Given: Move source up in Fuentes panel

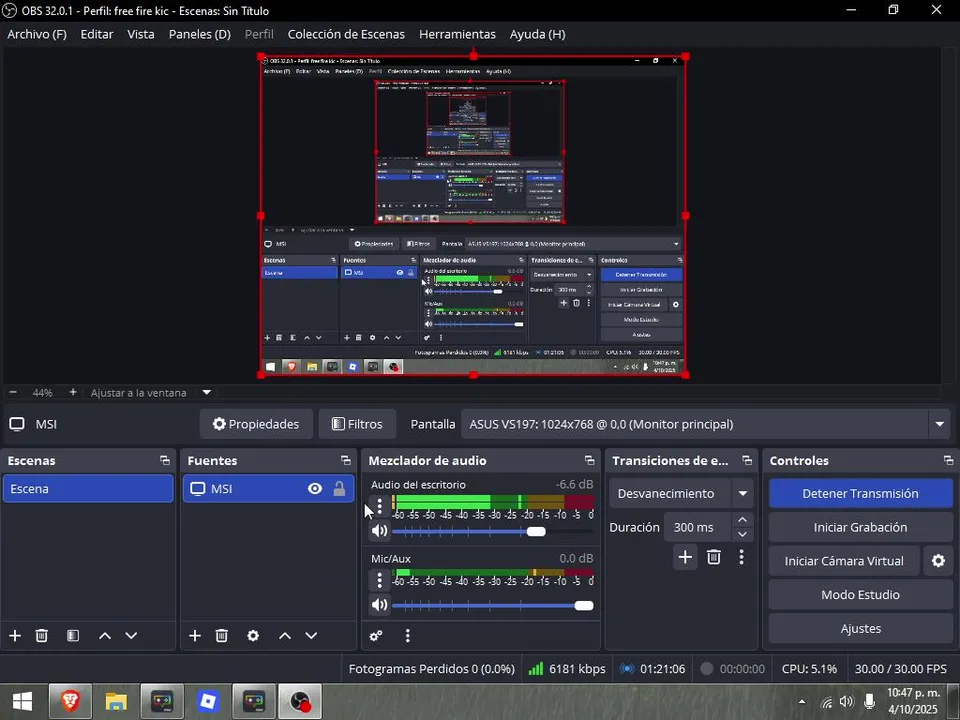Looking at the screenshot, I should tap(285, 636).
